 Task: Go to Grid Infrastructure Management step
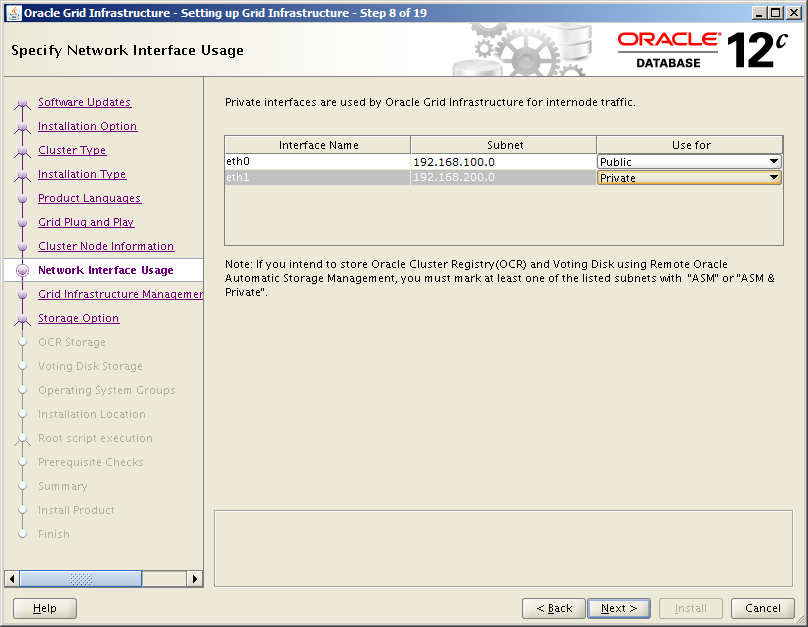[120, 294]
